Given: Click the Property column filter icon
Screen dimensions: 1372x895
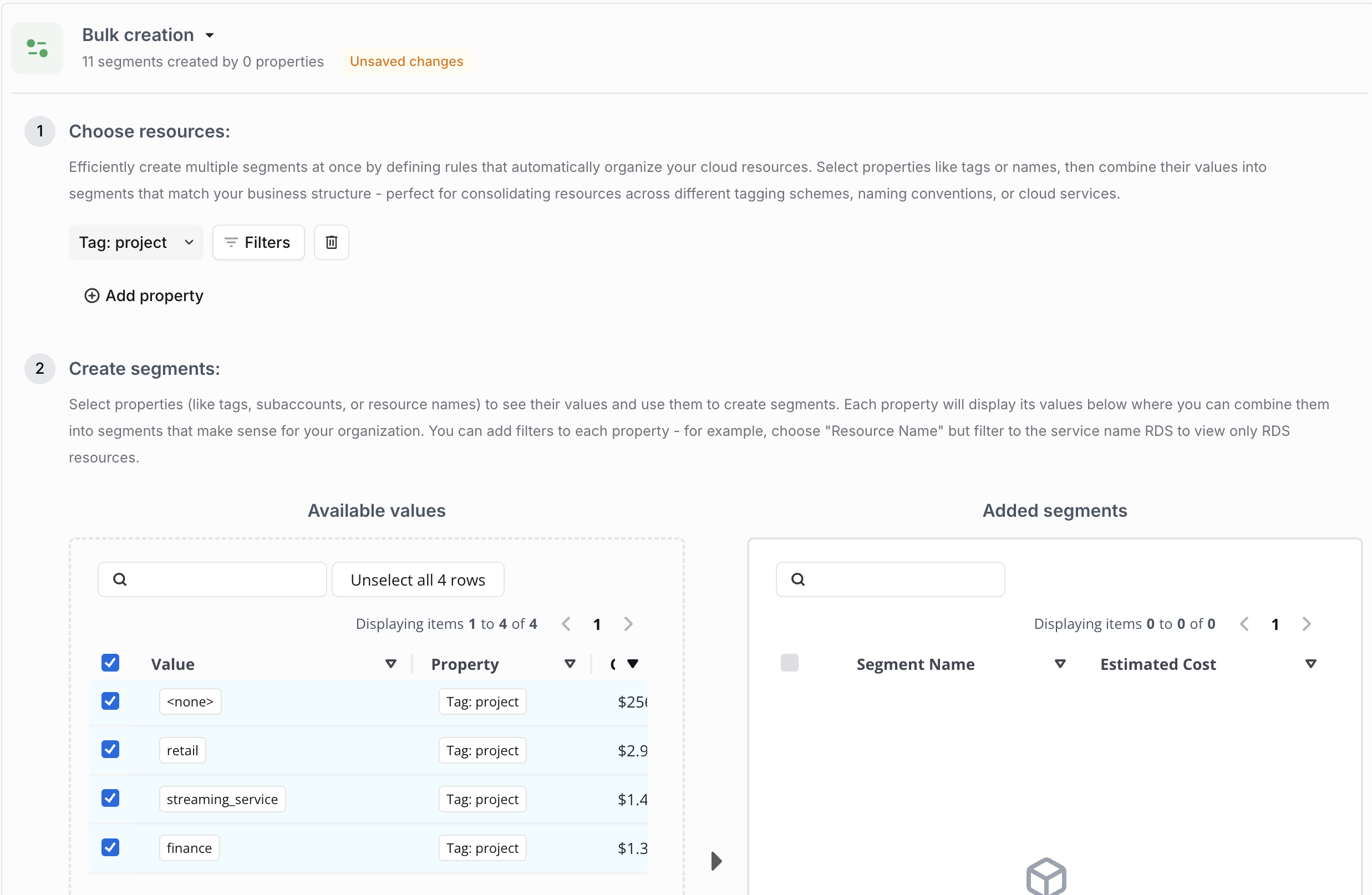Looking at the screenshot, I should pos(570,664).
